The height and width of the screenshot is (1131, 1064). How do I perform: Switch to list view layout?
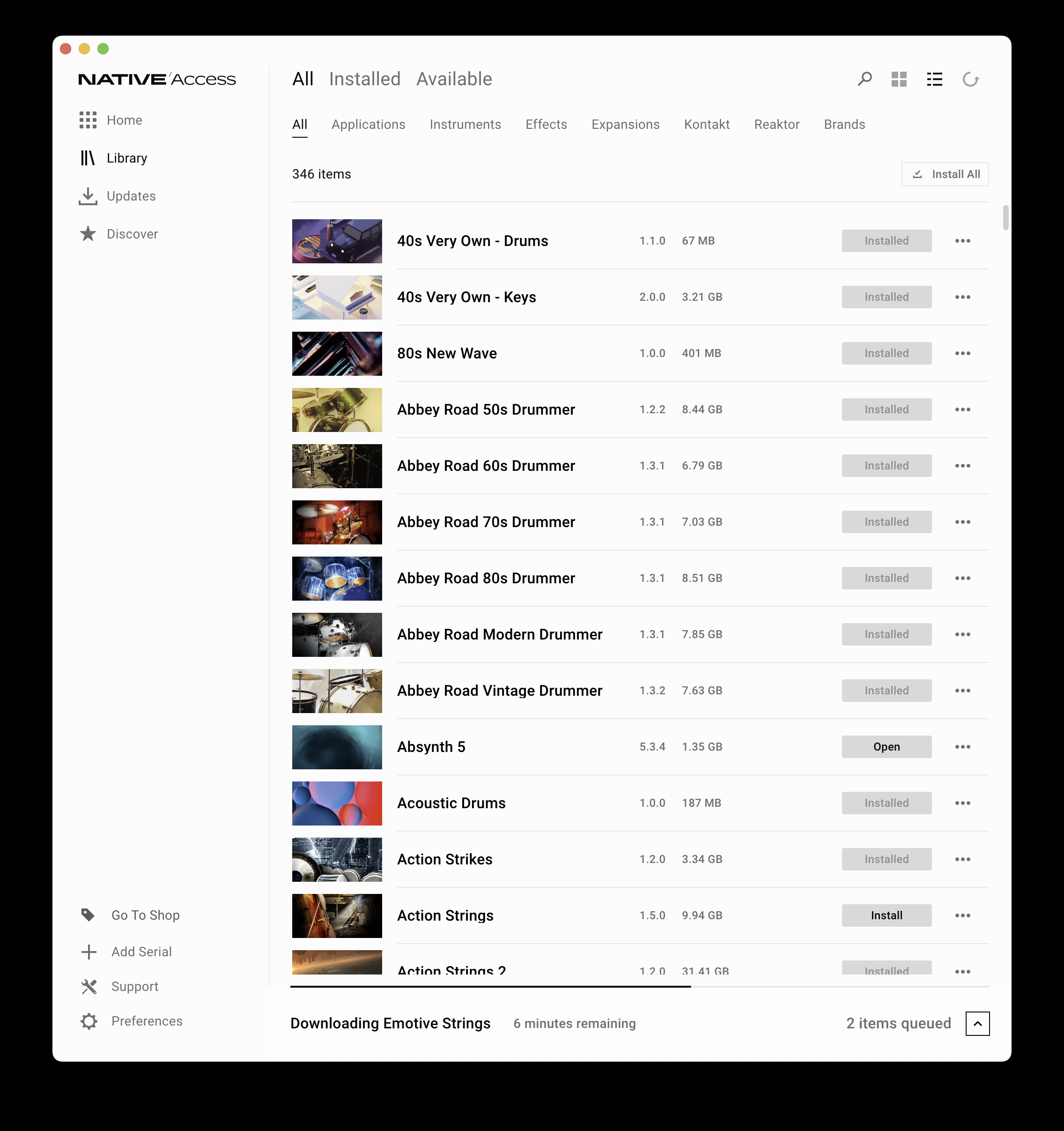click(934, 79)
